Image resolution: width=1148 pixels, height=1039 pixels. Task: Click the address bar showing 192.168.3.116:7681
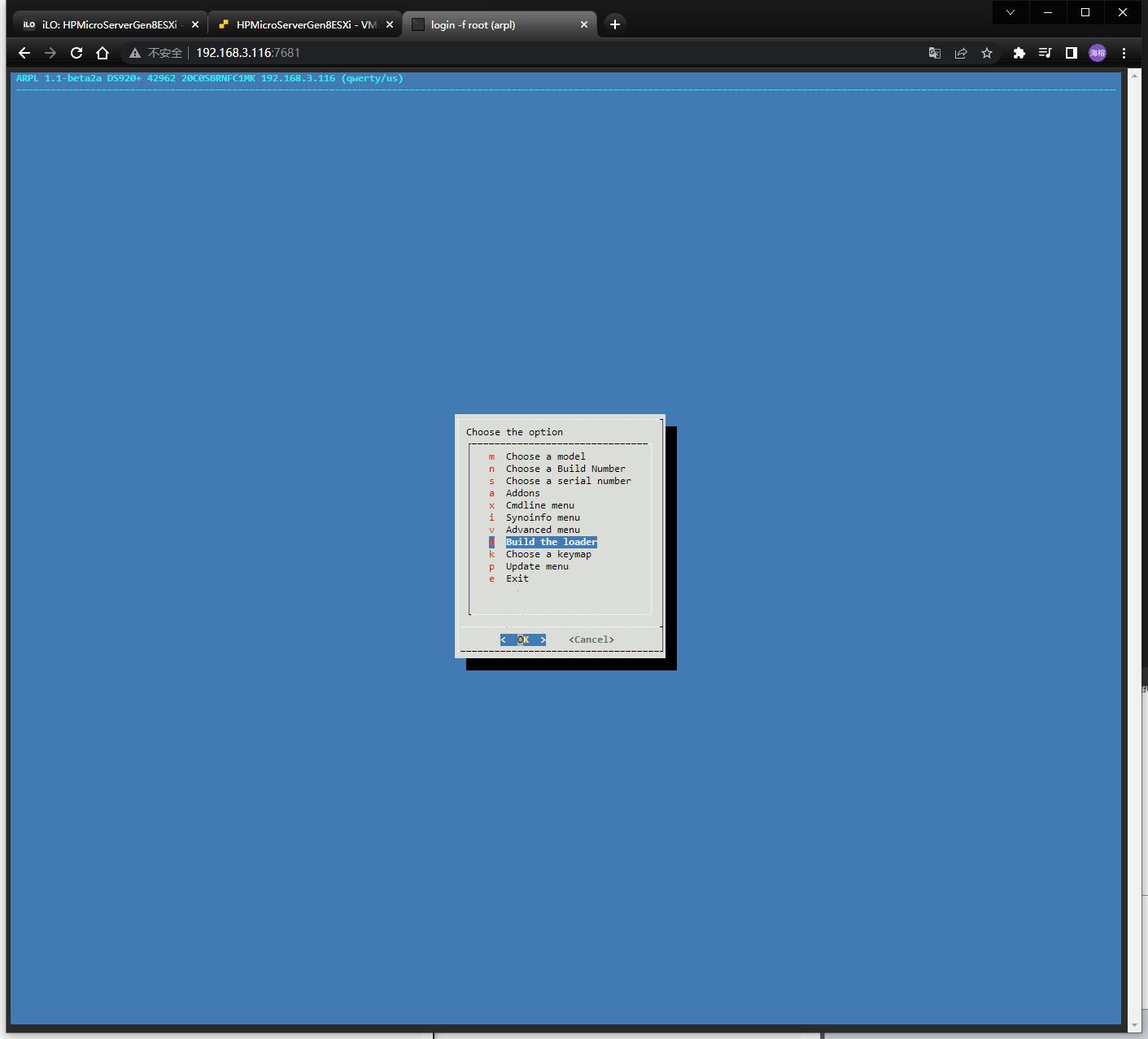[248, 53]
